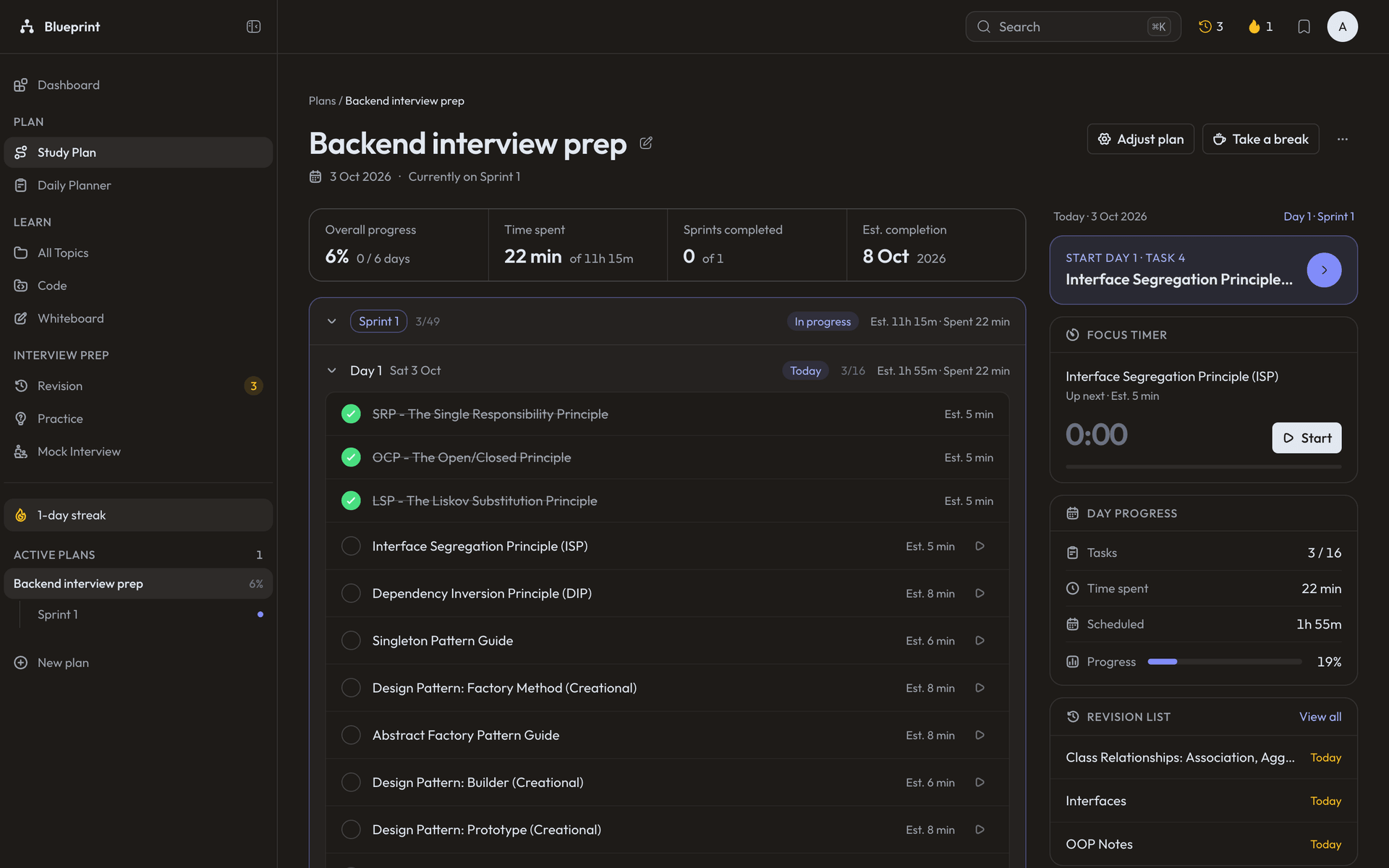Open Dashboard in sidebar
This screenshot has height=868, width=1389.
pos(138,85)
